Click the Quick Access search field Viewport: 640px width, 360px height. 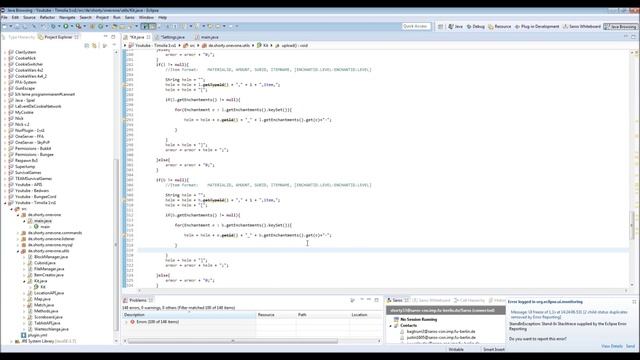click(416, 27)
